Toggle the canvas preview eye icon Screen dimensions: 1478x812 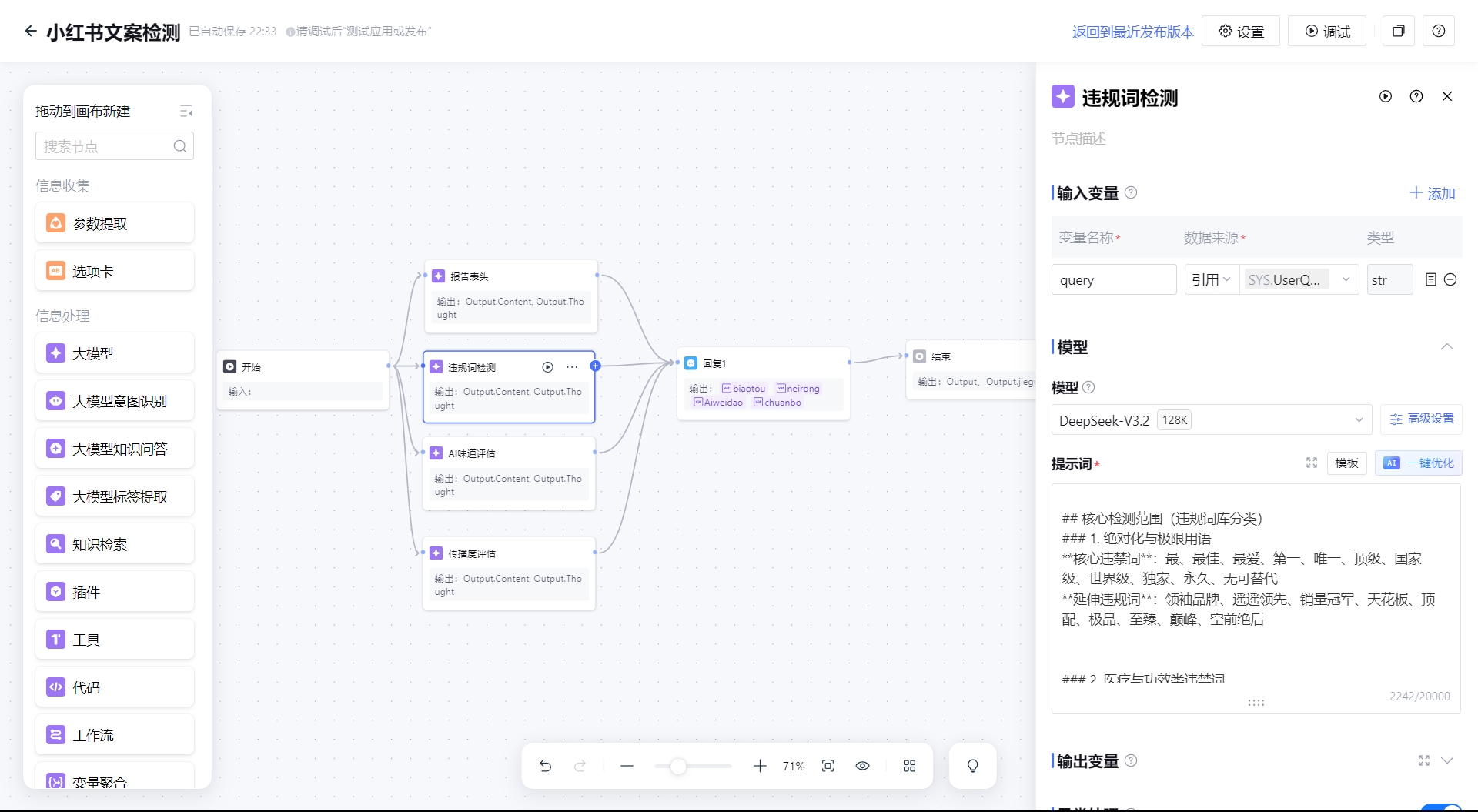(862, 766)
